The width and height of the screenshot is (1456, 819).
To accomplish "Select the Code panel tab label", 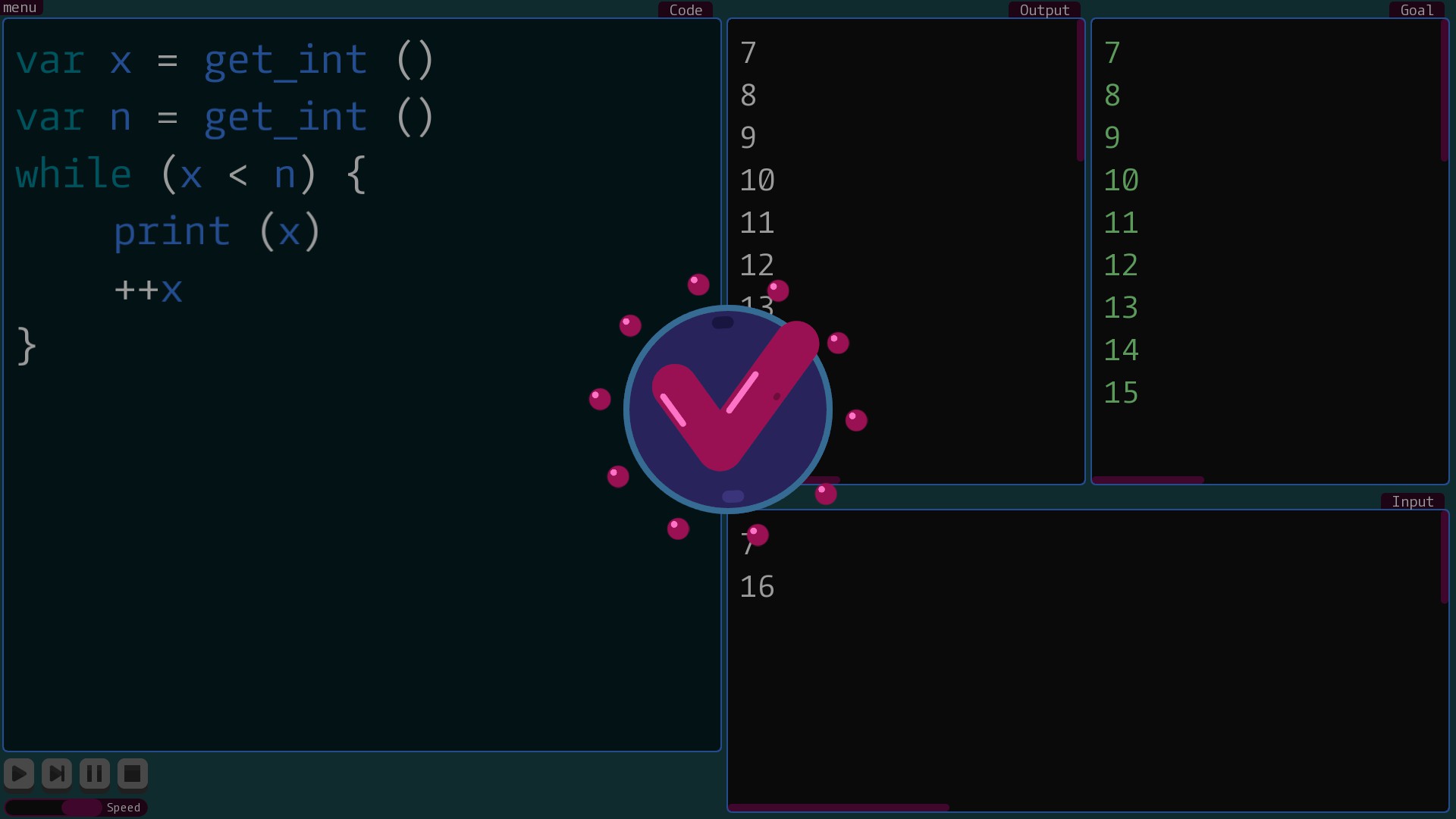I will (x=686, y=10).
